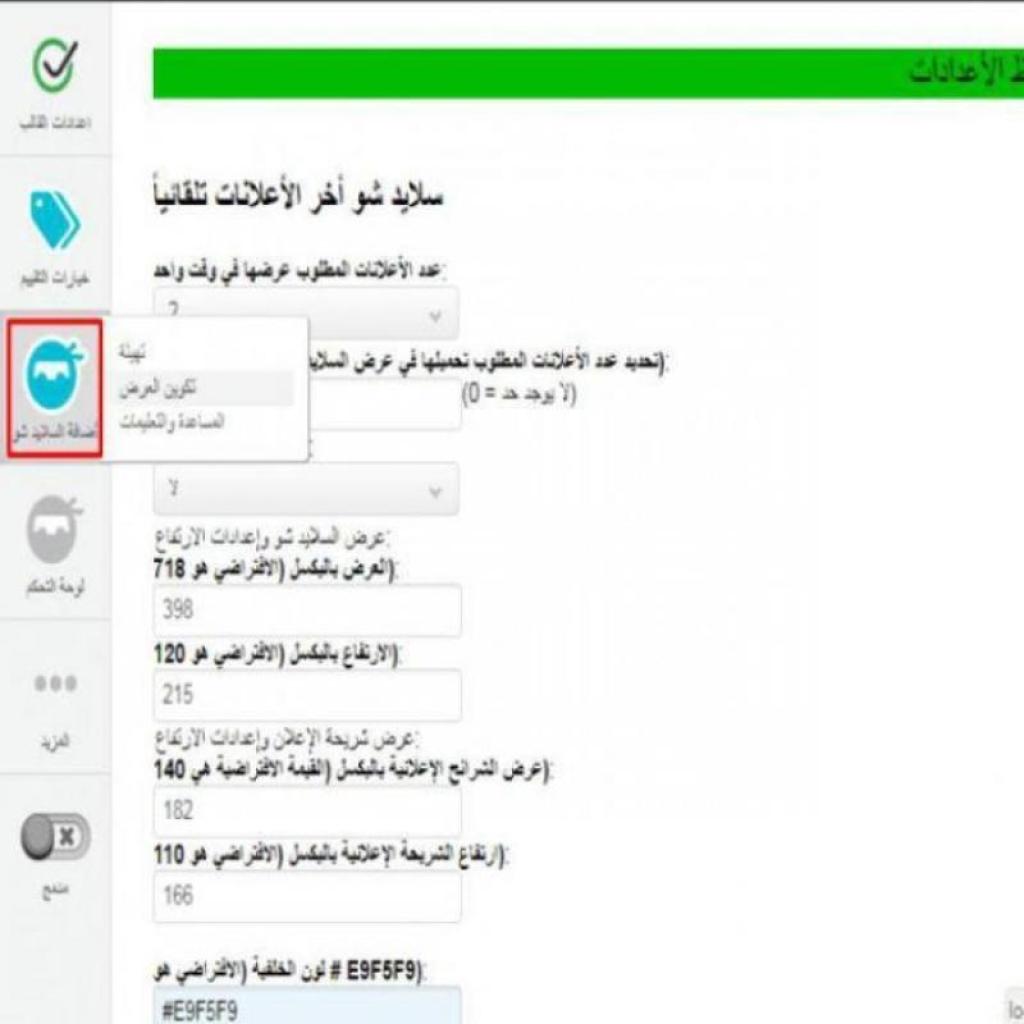The height and width of the screenshot is (1024, 1024).
Task: Click the 'المزيد' text label in sidebar
Action: click(x=55, y=742)
